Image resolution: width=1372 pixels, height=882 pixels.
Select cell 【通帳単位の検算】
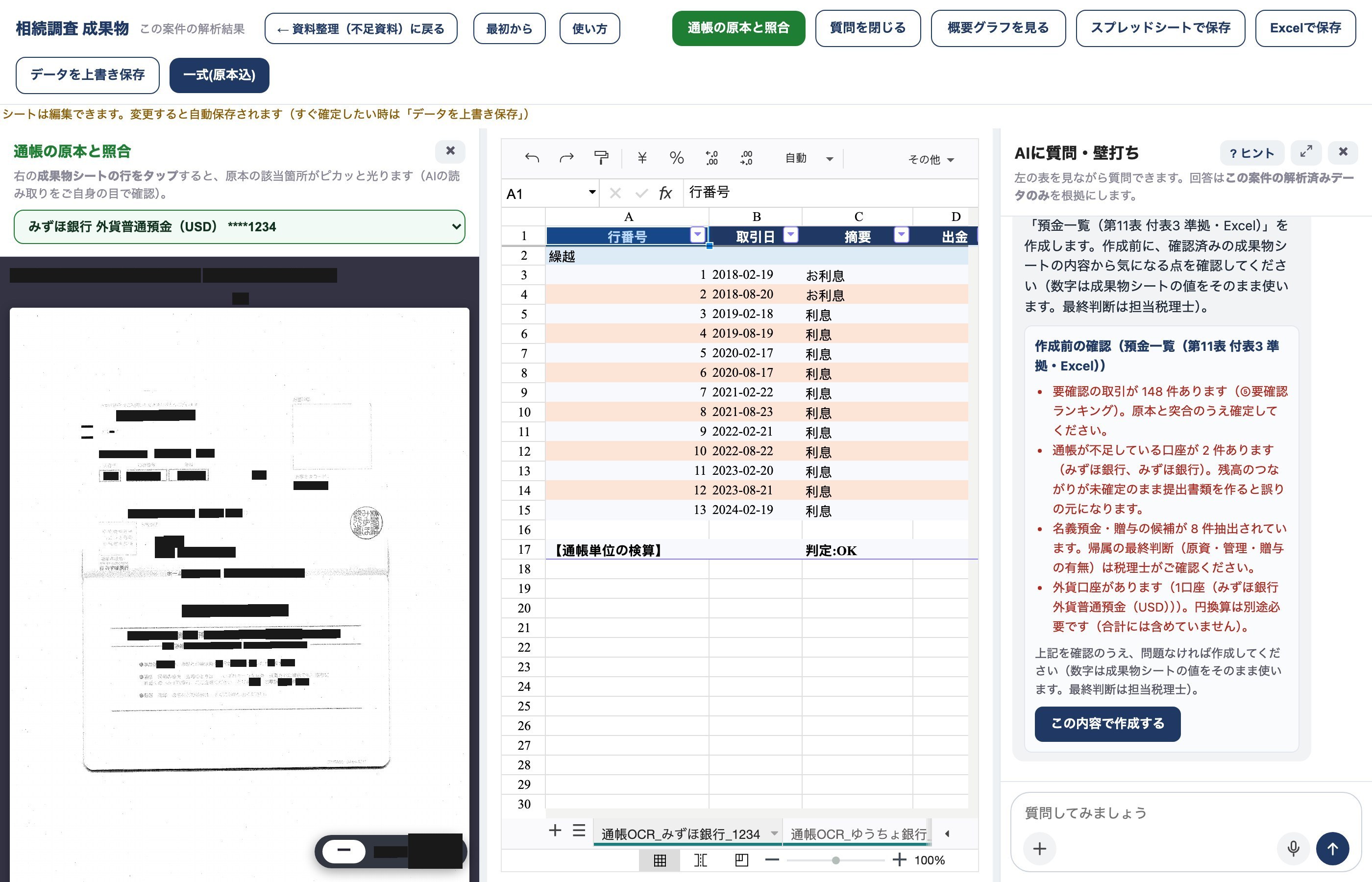point(627,550)
